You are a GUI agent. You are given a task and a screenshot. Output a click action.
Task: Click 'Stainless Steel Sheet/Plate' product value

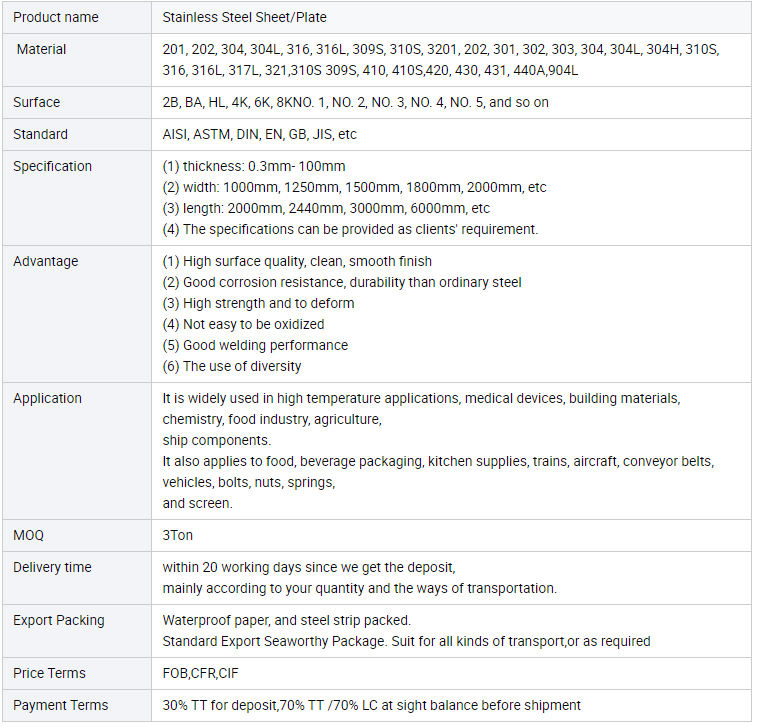click(x=245, y=17)
